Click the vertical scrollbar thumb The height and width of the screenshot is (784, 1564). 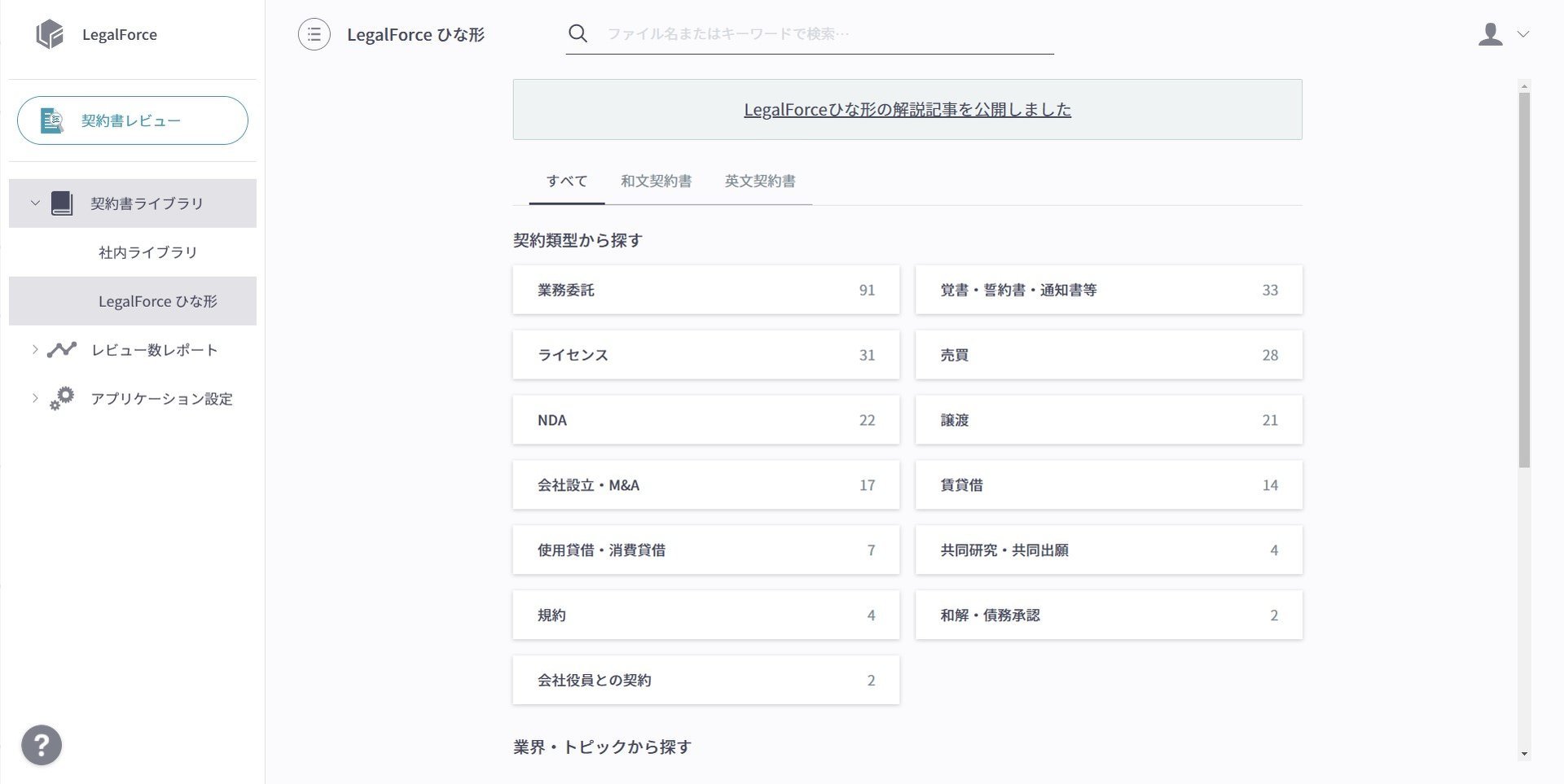[1524, 280]
